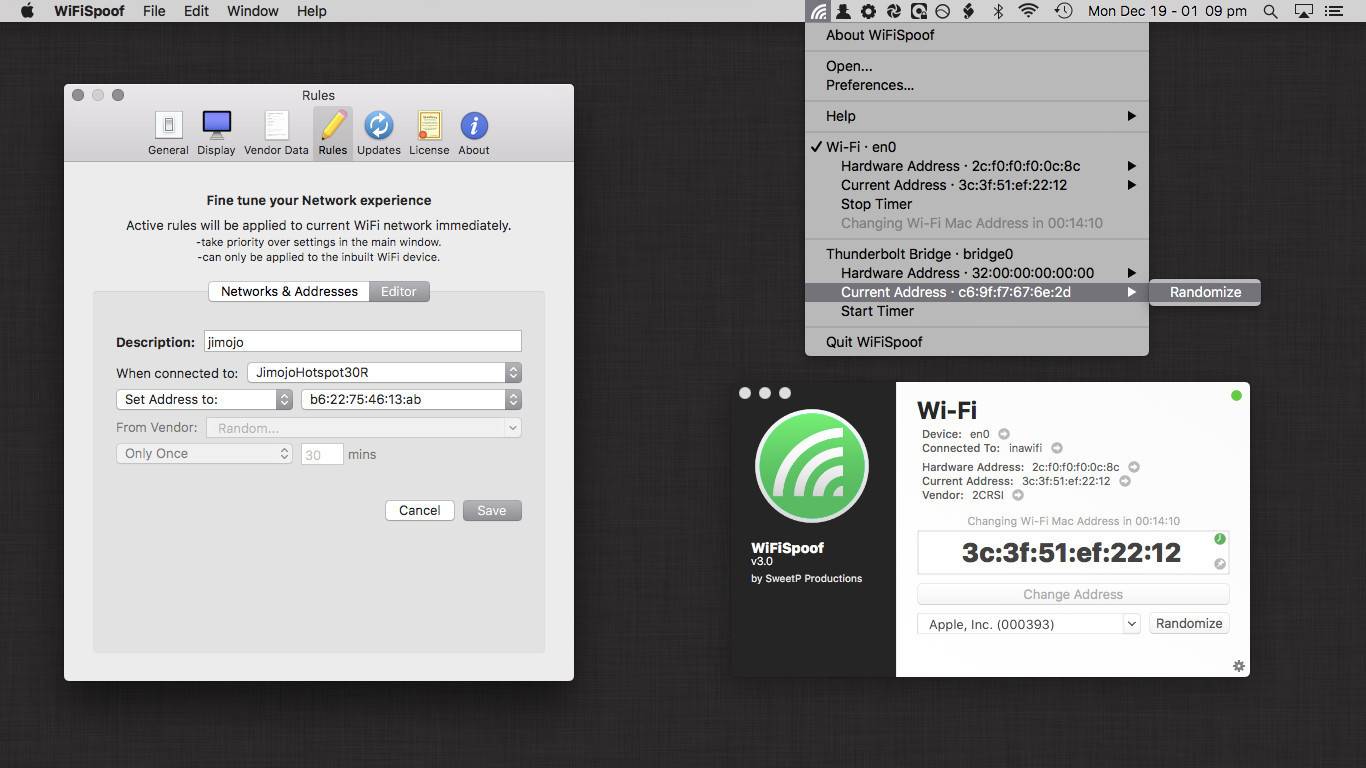The image size is (1366, 768).
Task: Select the Rules pencil tab
Action: click(x=333, y=133)
